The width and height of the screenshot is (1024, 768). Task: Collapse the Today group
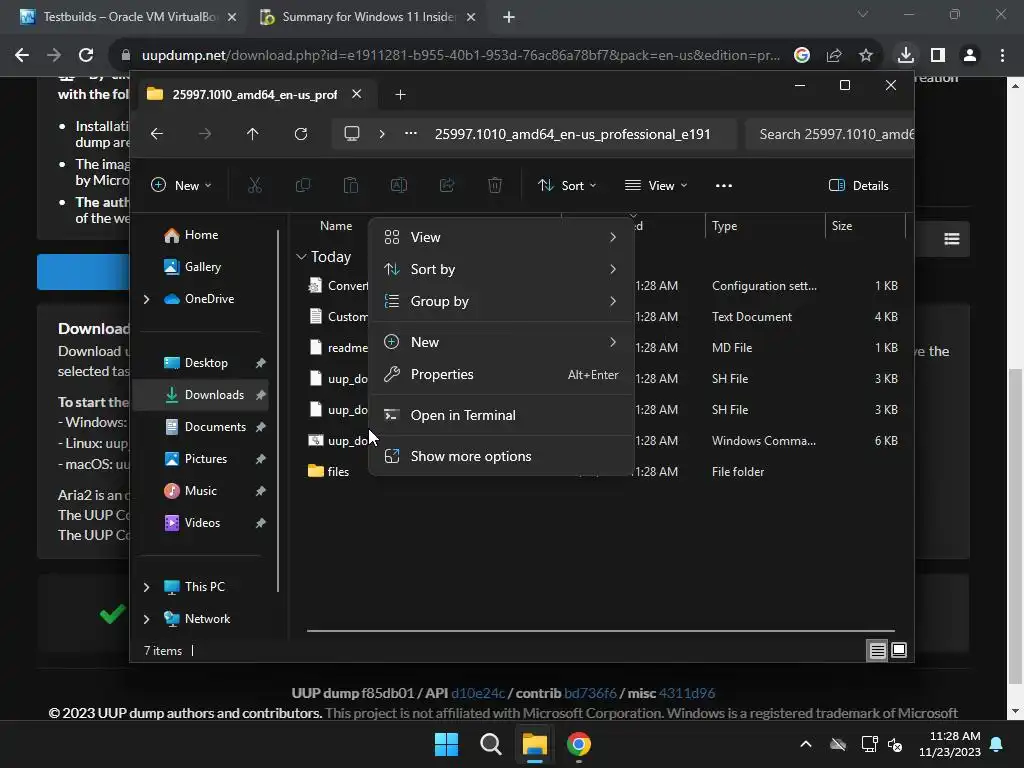301,257
